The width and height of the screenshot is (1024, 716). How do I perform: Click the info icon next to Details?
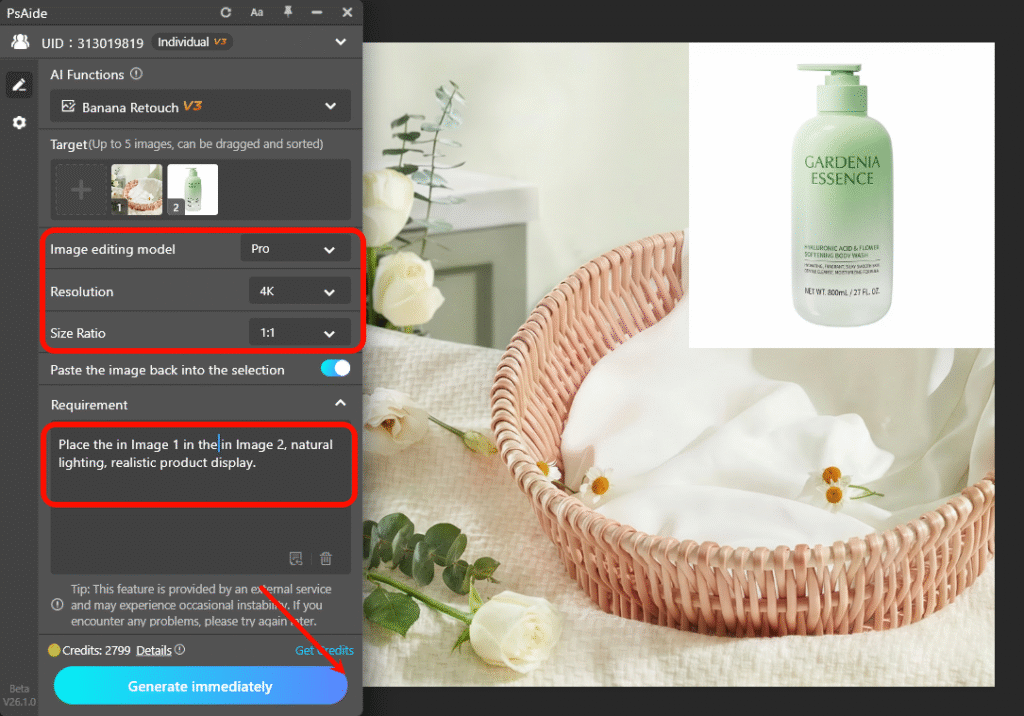tap(180, 650)
